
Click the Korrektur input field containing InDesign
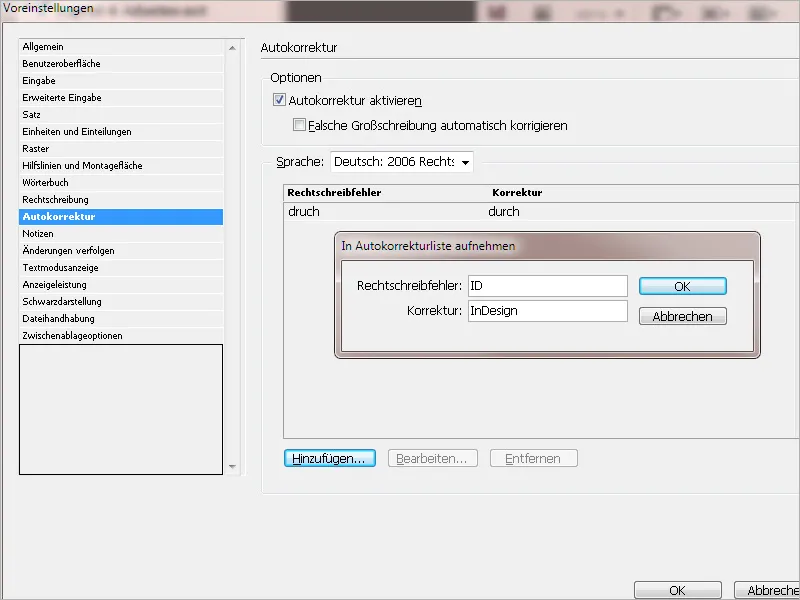tap(548, 311)
